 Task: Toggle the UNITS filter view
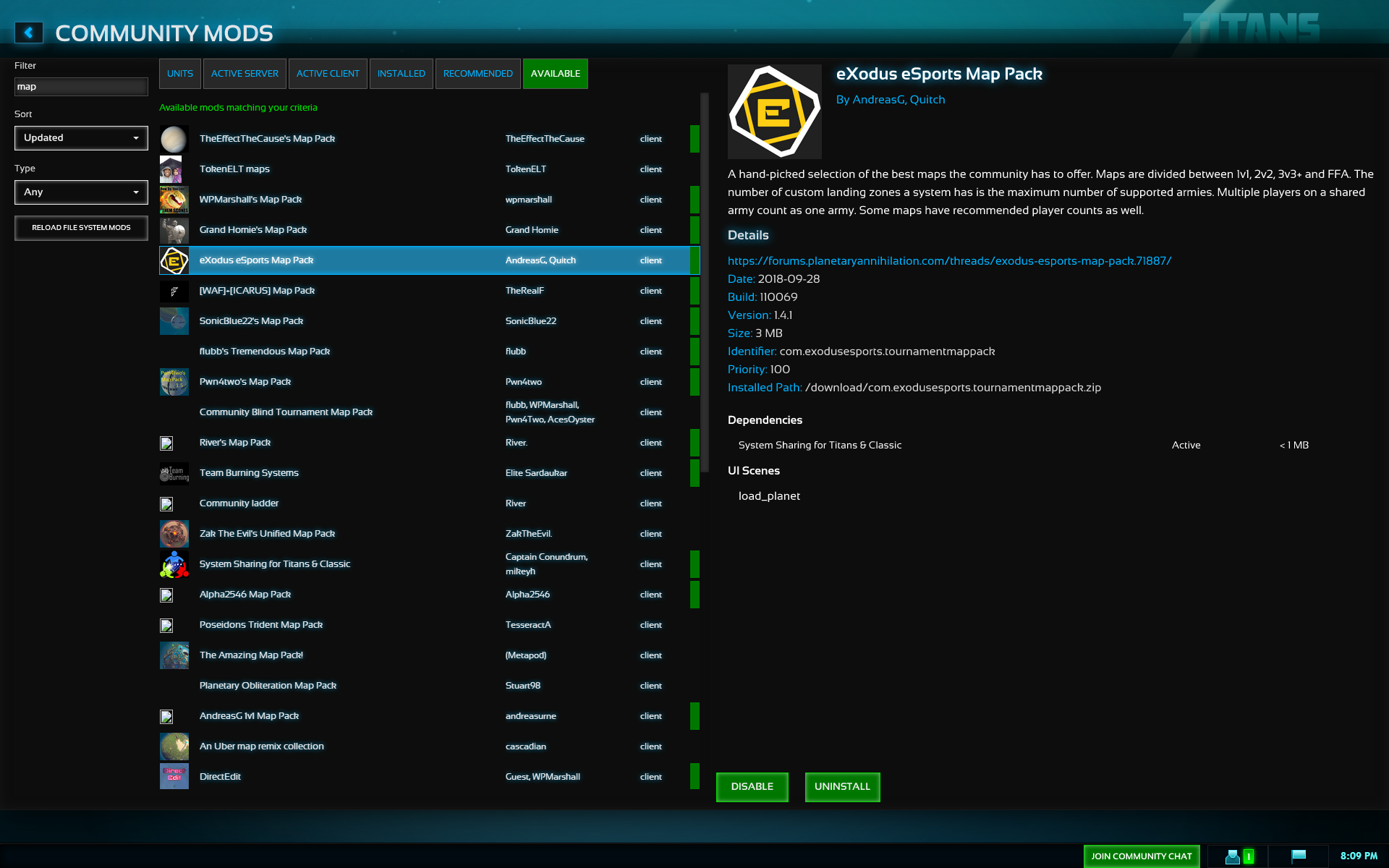point(179,73)
